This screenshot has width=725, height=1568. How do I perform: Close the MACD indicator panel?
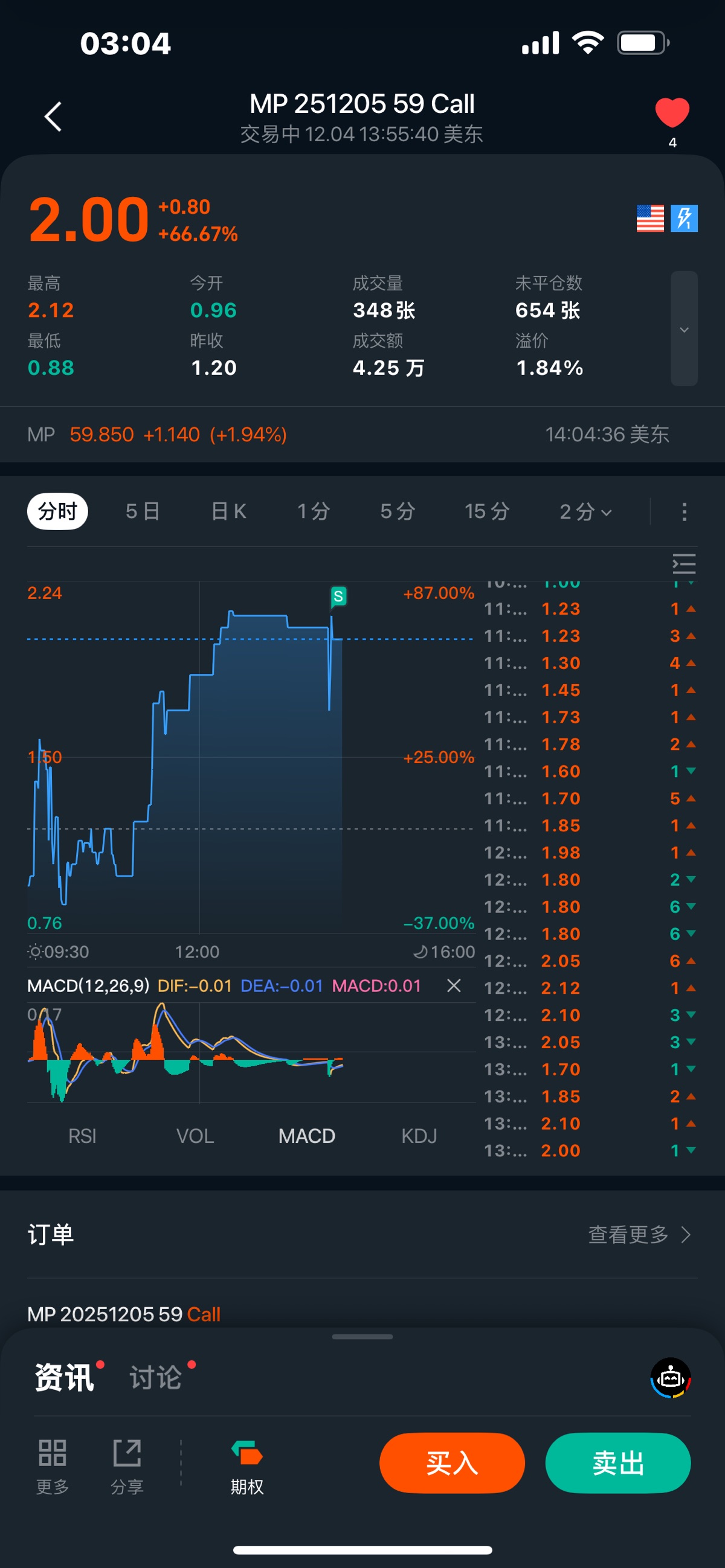(x=453, y=985)
